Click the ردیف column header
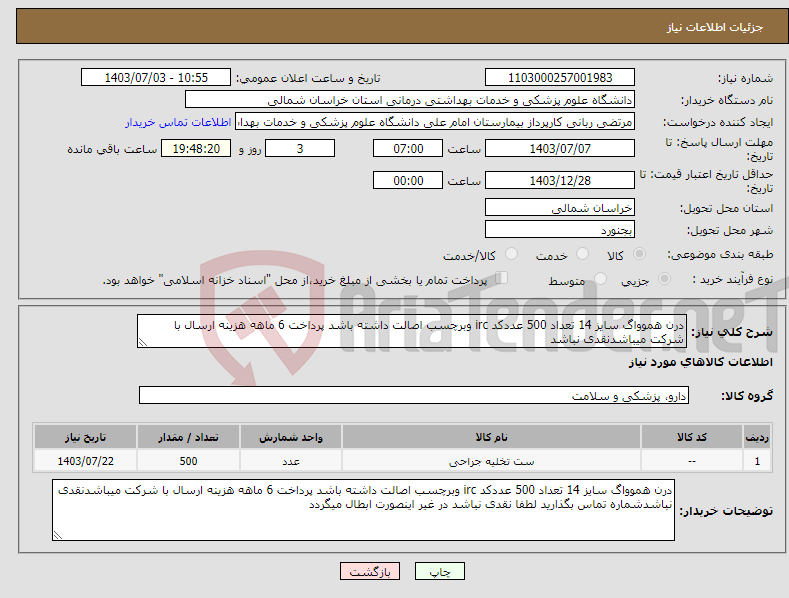The width and height of the screenshot is (789, 598). tap(757, 437)
